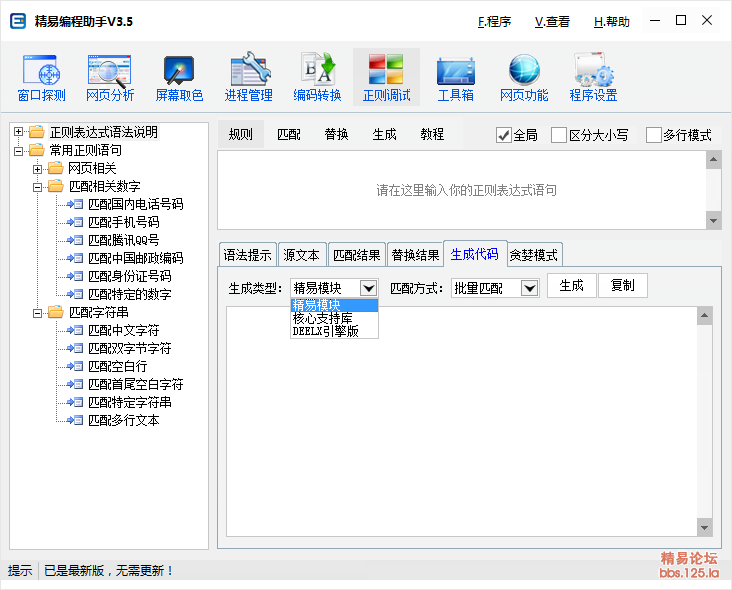Screen dimensions: 732x590
Task: Click the icon beside 匹配手机号码
Action: point(75,222)
